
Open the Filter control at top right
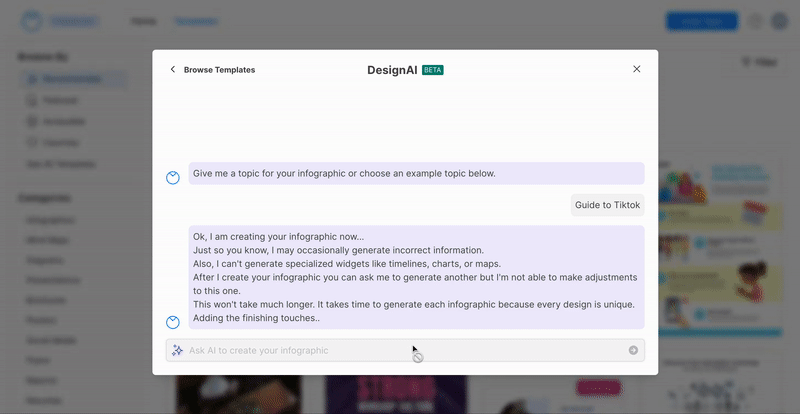tap(759, 62)
